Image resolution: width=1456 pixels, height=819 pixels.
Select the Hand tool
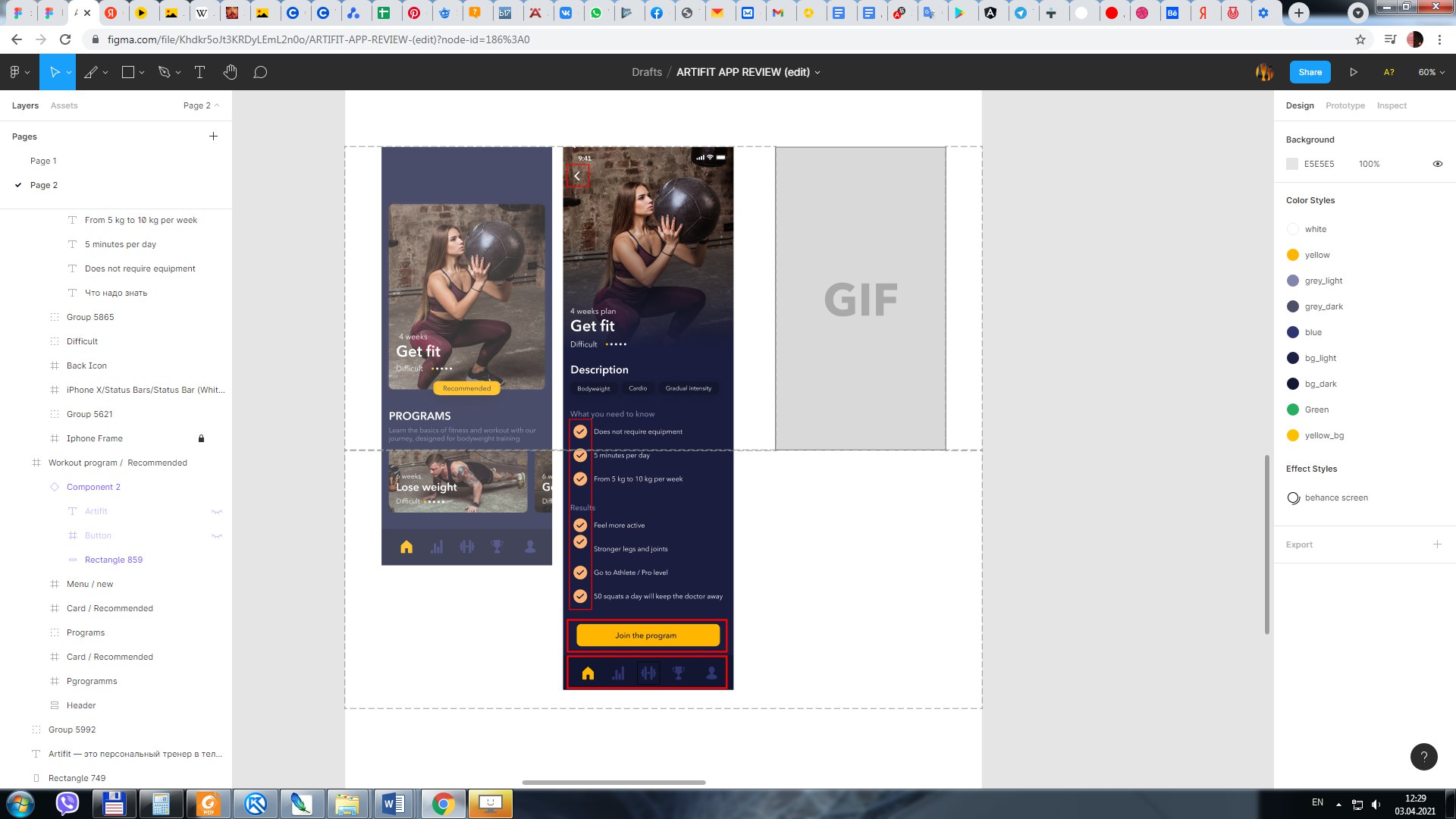[231, 72]
